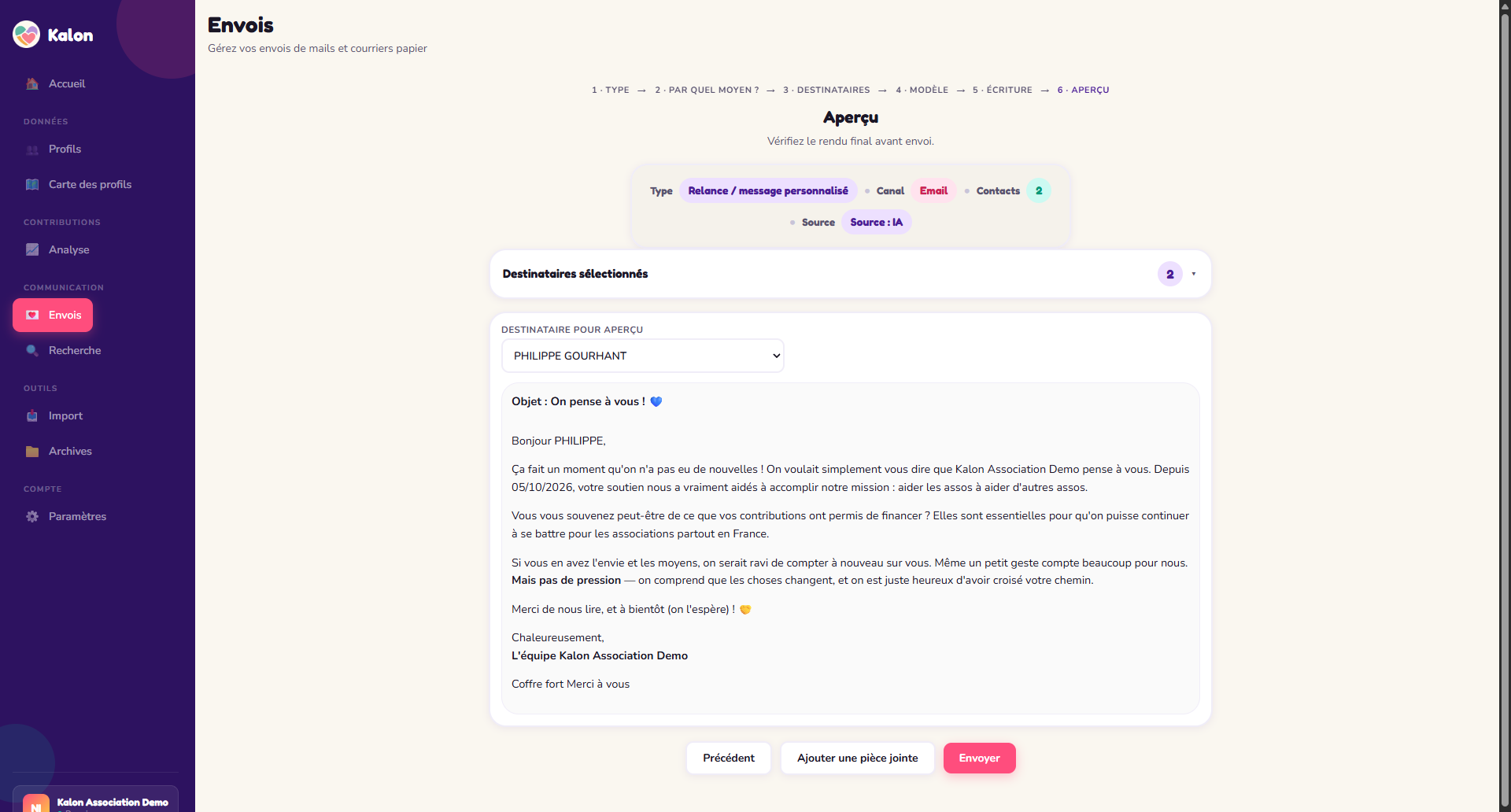Click the Envoyer button
The width and height of the screenshot is (1511, 812).
(x=980, y=758)
